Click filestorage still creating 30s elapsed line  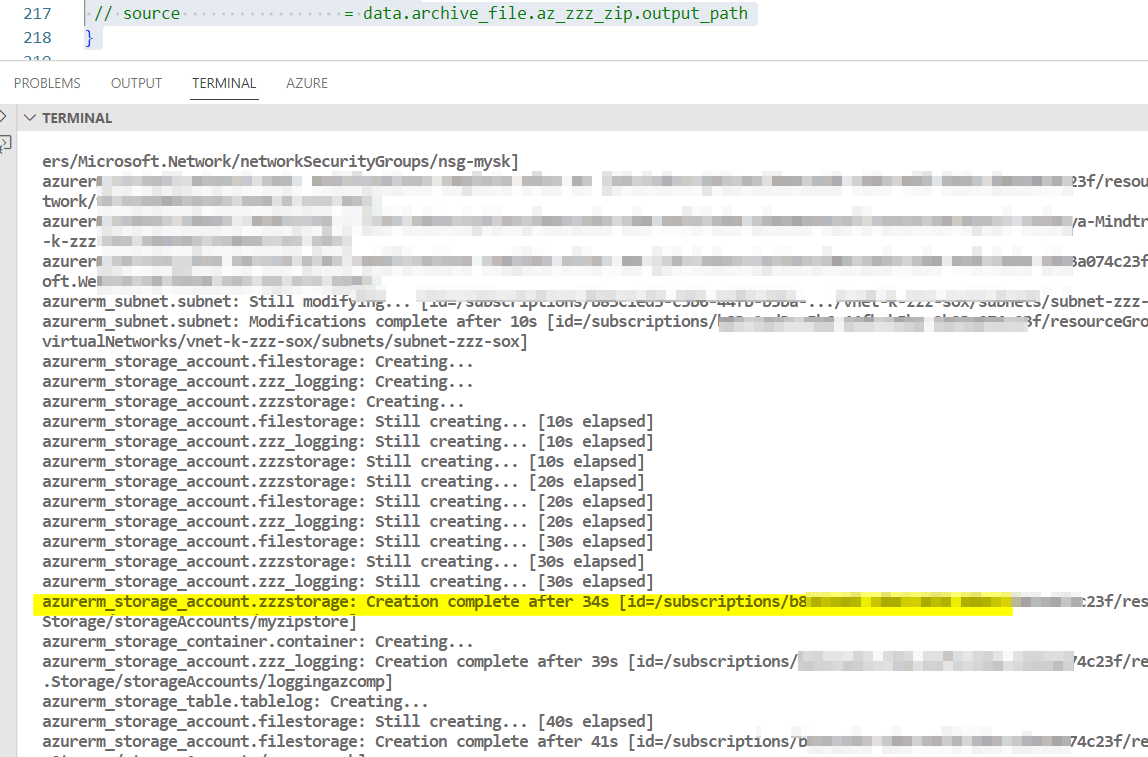tap(348, 542)
